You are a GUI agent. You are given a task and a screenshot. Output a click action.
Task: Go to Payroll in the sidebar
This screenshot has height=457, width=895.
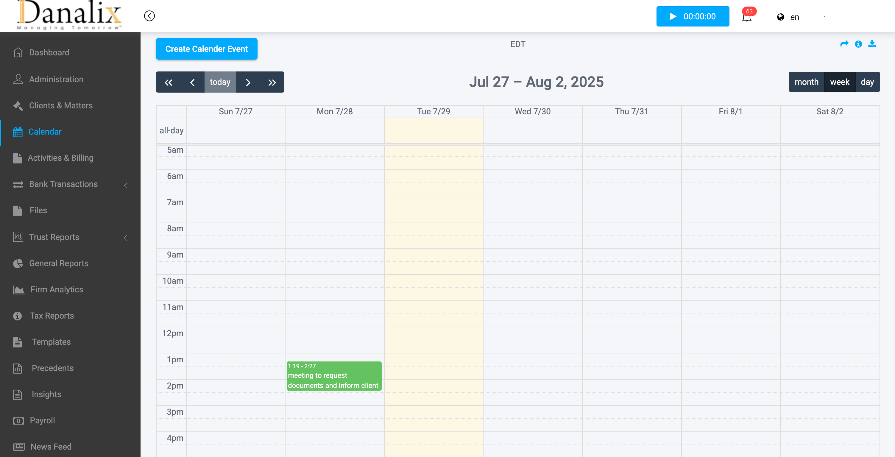click(42, 421)
